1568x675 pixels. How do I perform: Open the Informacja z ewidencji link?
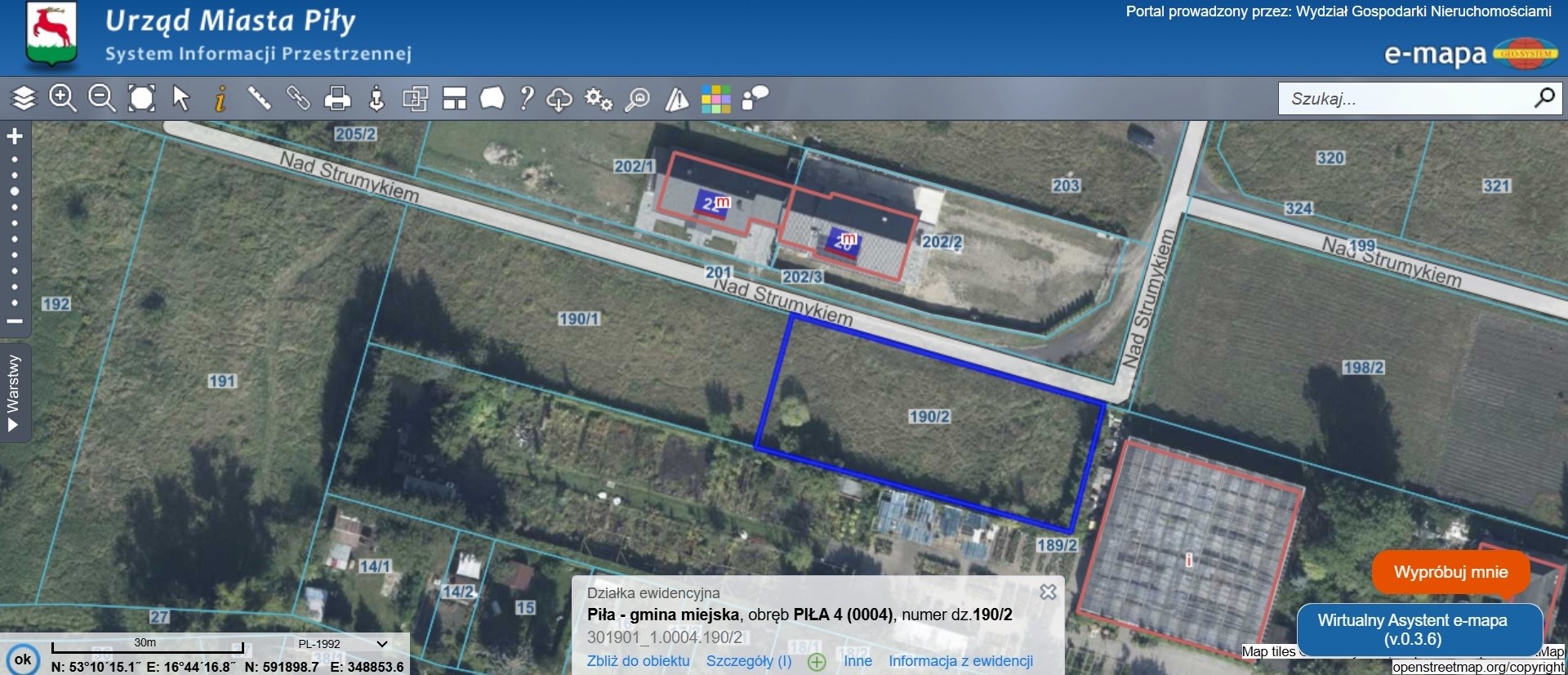point(960,661)
